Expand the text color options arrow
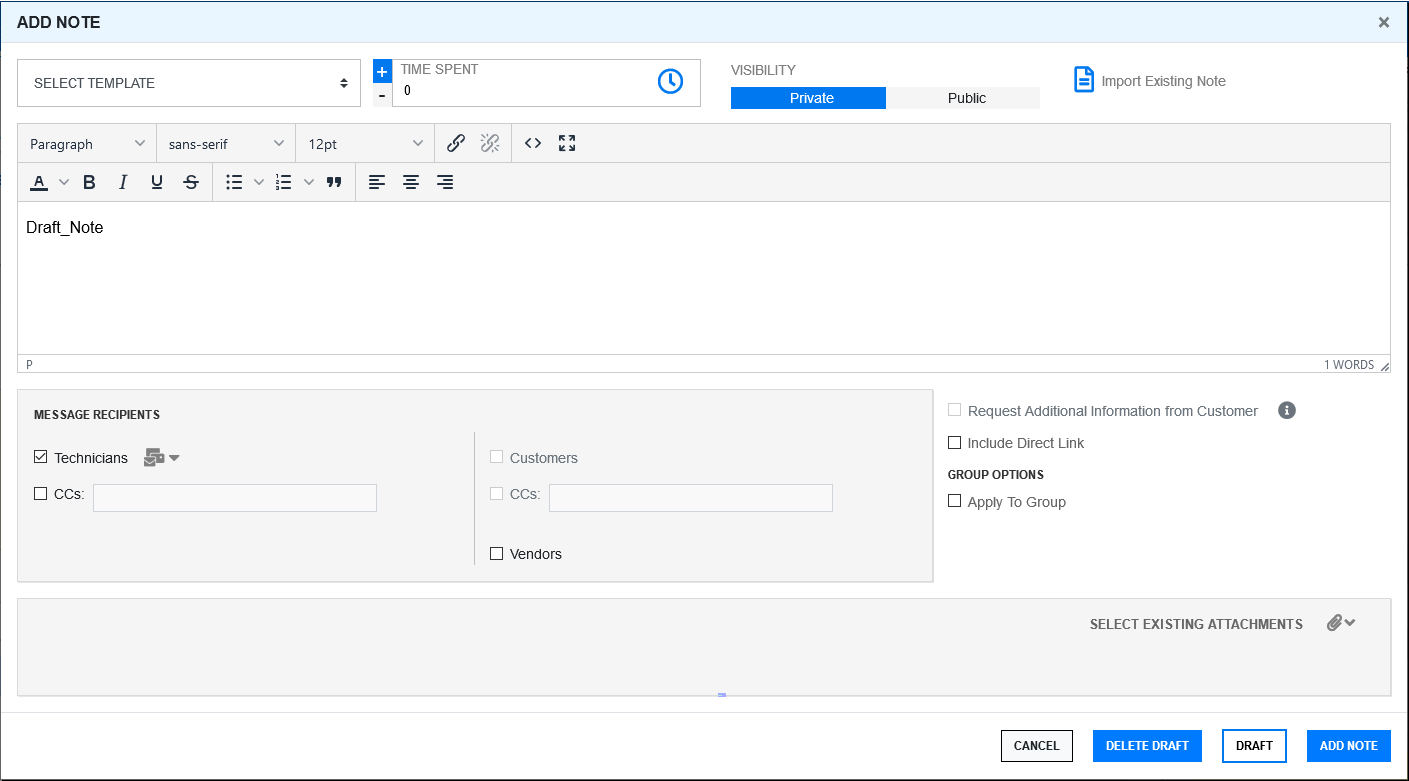 pyautogui.click(x=64, y=182)
